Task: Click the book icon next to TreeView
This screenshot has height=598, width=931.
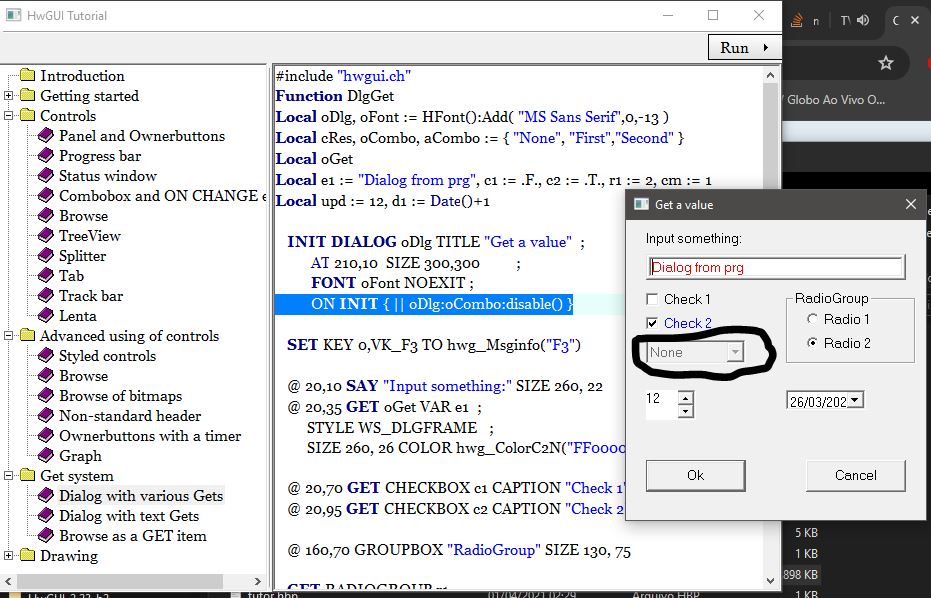Action: tap(46, 236)
